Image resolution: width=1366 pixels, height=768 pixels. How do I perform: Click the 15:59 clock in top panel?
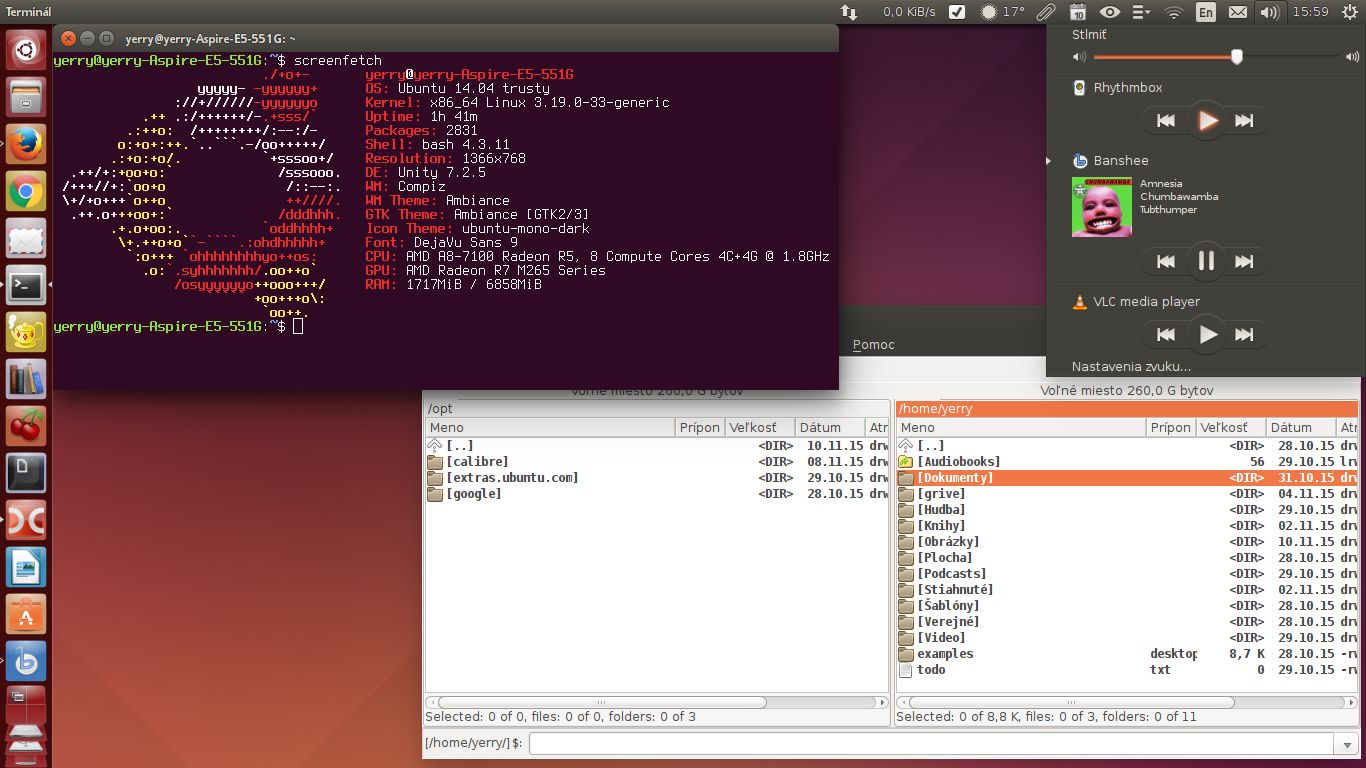click(x=1310, y=12)
